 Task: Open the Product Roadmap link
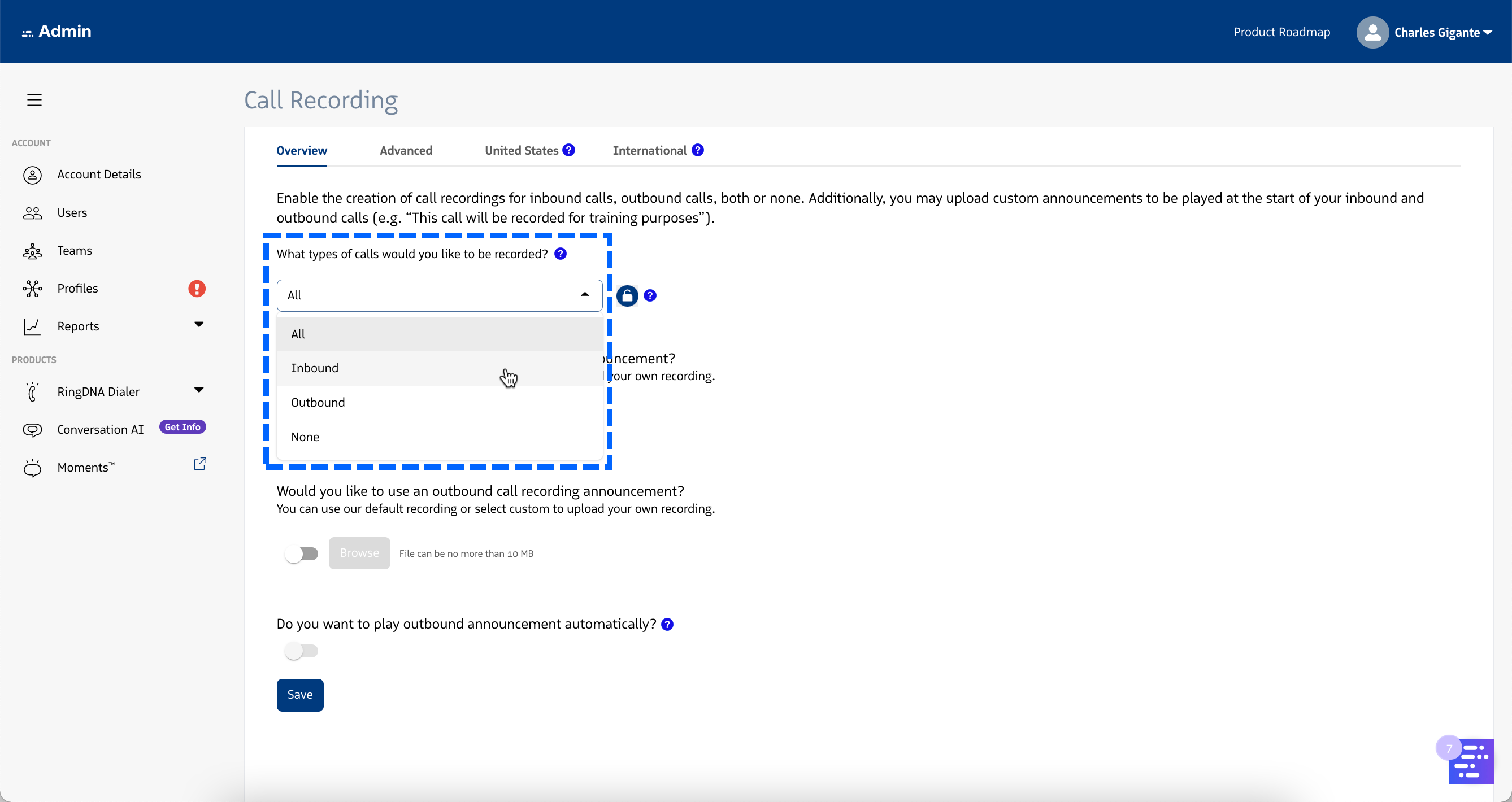1281,32
